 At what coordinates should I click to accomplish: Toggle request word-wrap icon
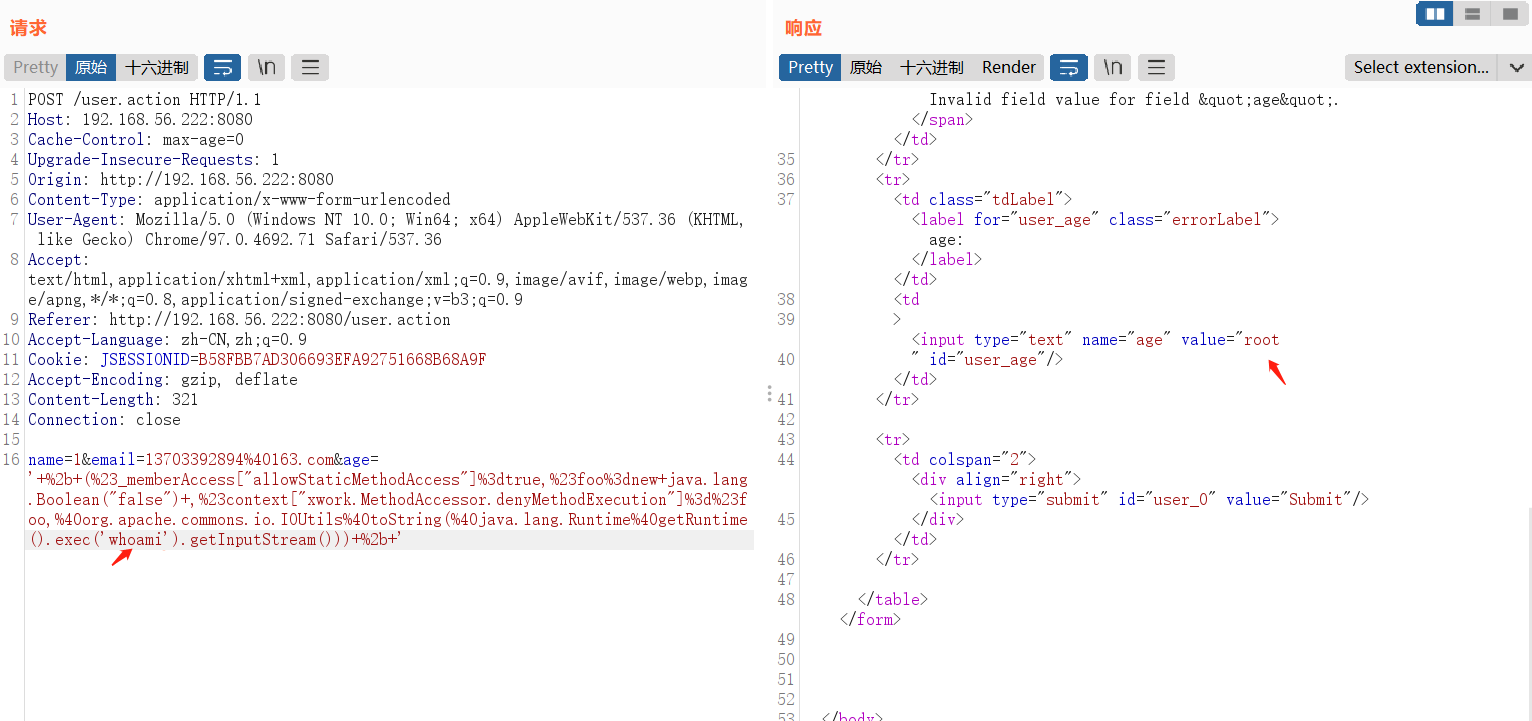pyautogui.click(x=222, y=67)
